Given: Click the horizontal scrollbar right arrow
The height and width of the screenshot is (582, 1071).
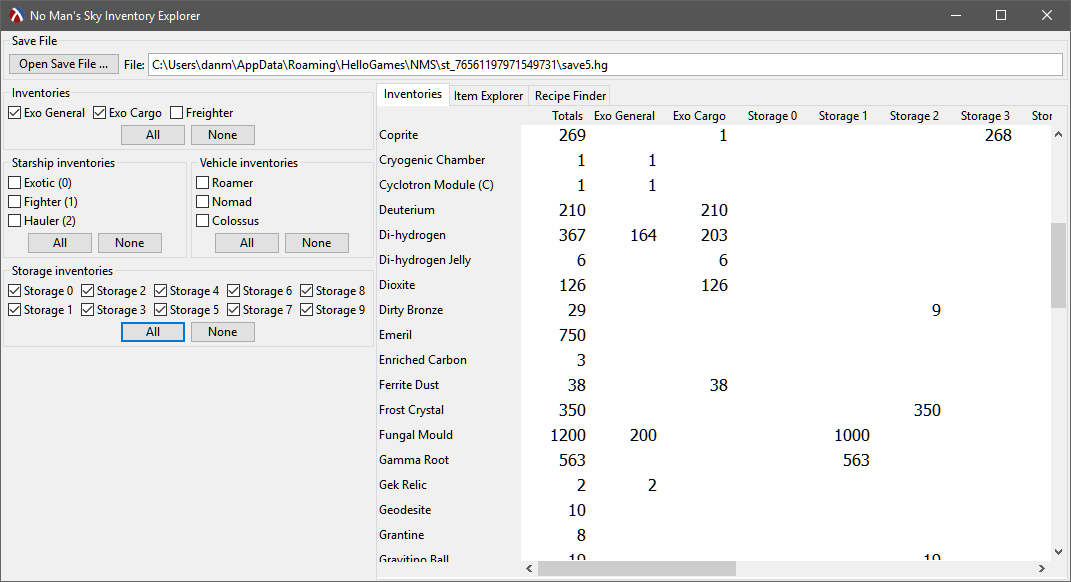Looking at the screenshot, I should [1042, 568].
